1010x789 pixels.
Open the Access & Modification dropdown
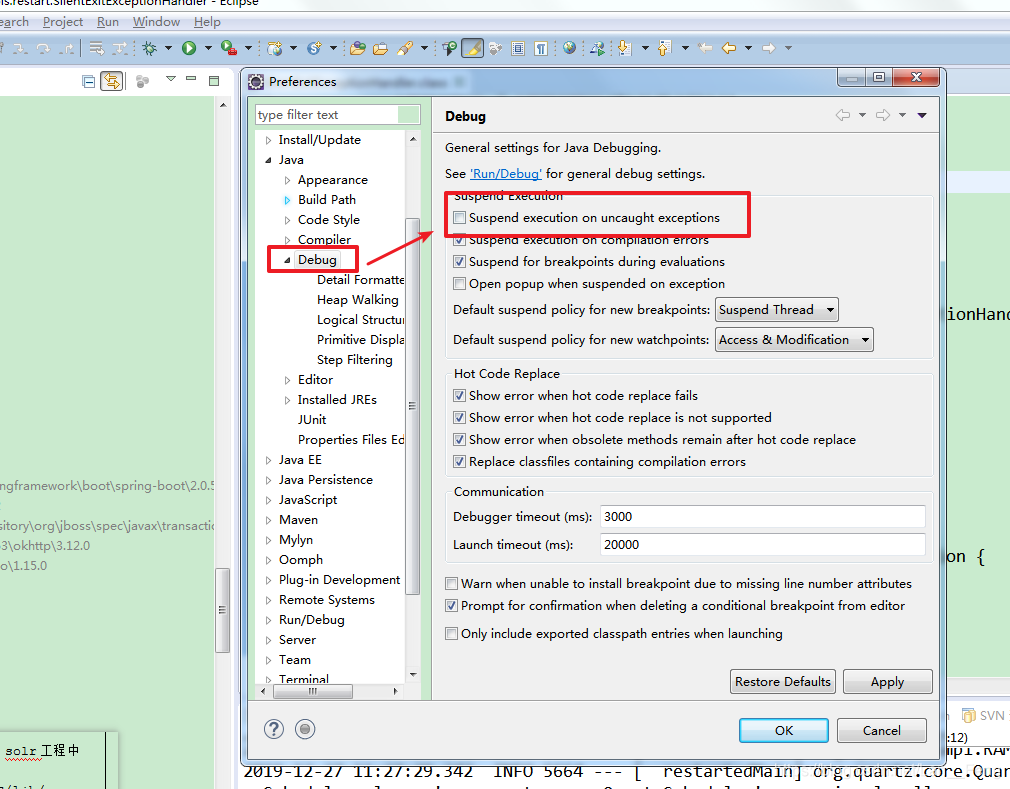click(x=864, y=339)
